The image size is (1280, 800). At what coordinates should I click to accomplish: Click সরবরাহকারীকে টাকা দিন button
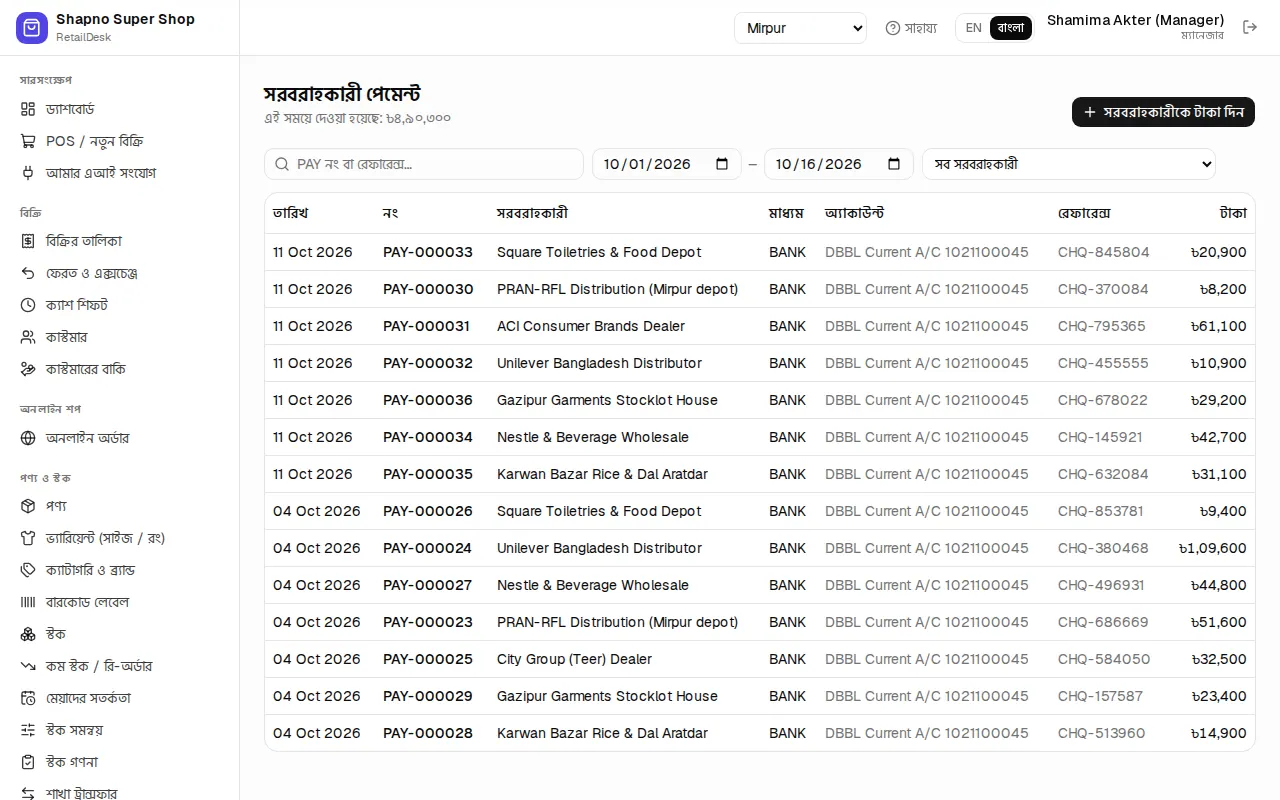pyautogui.click(x=1163, y=112)
